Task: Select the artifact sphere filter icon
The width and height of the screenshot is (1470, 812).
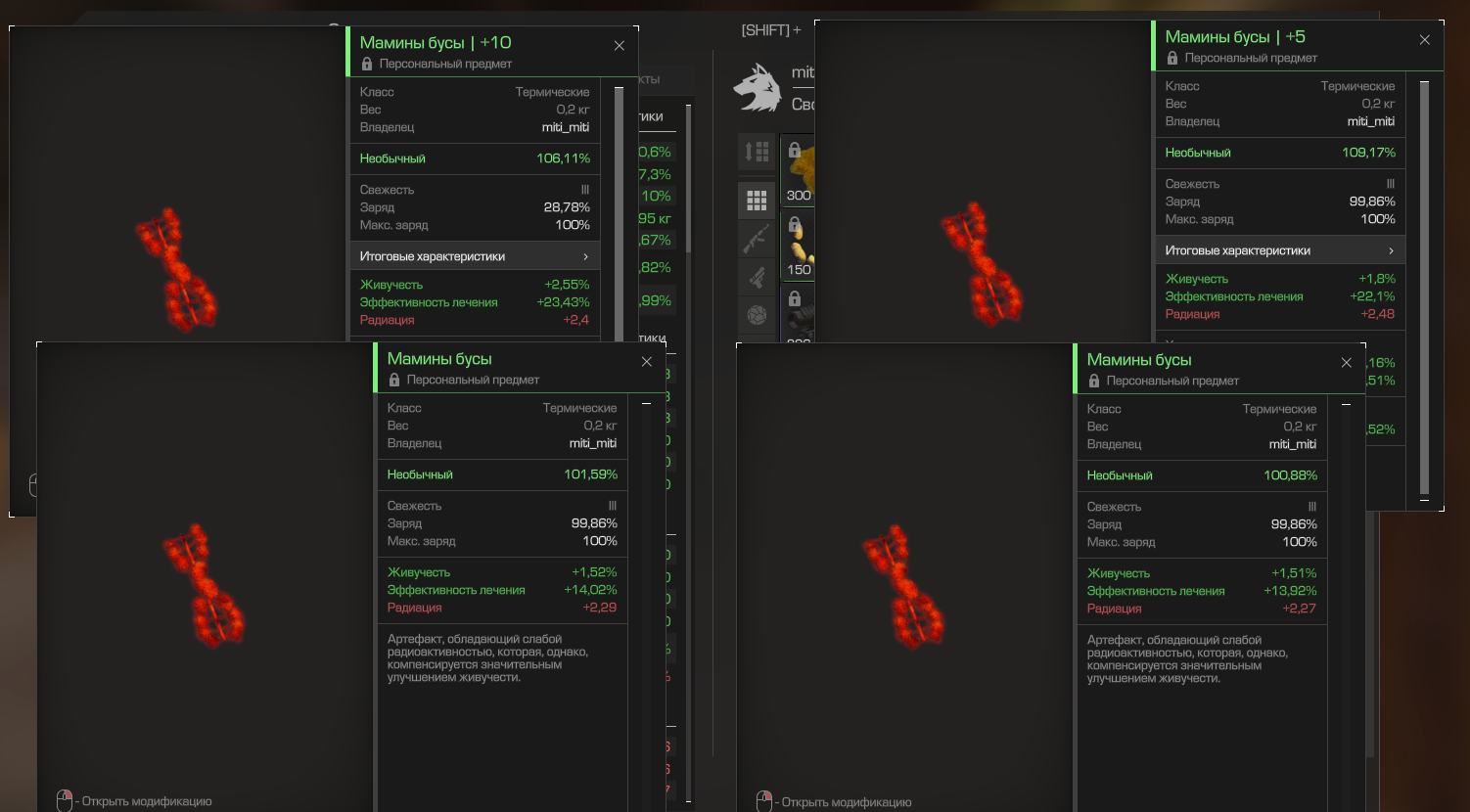Action: pyautogui.click(x=757, y=315)
